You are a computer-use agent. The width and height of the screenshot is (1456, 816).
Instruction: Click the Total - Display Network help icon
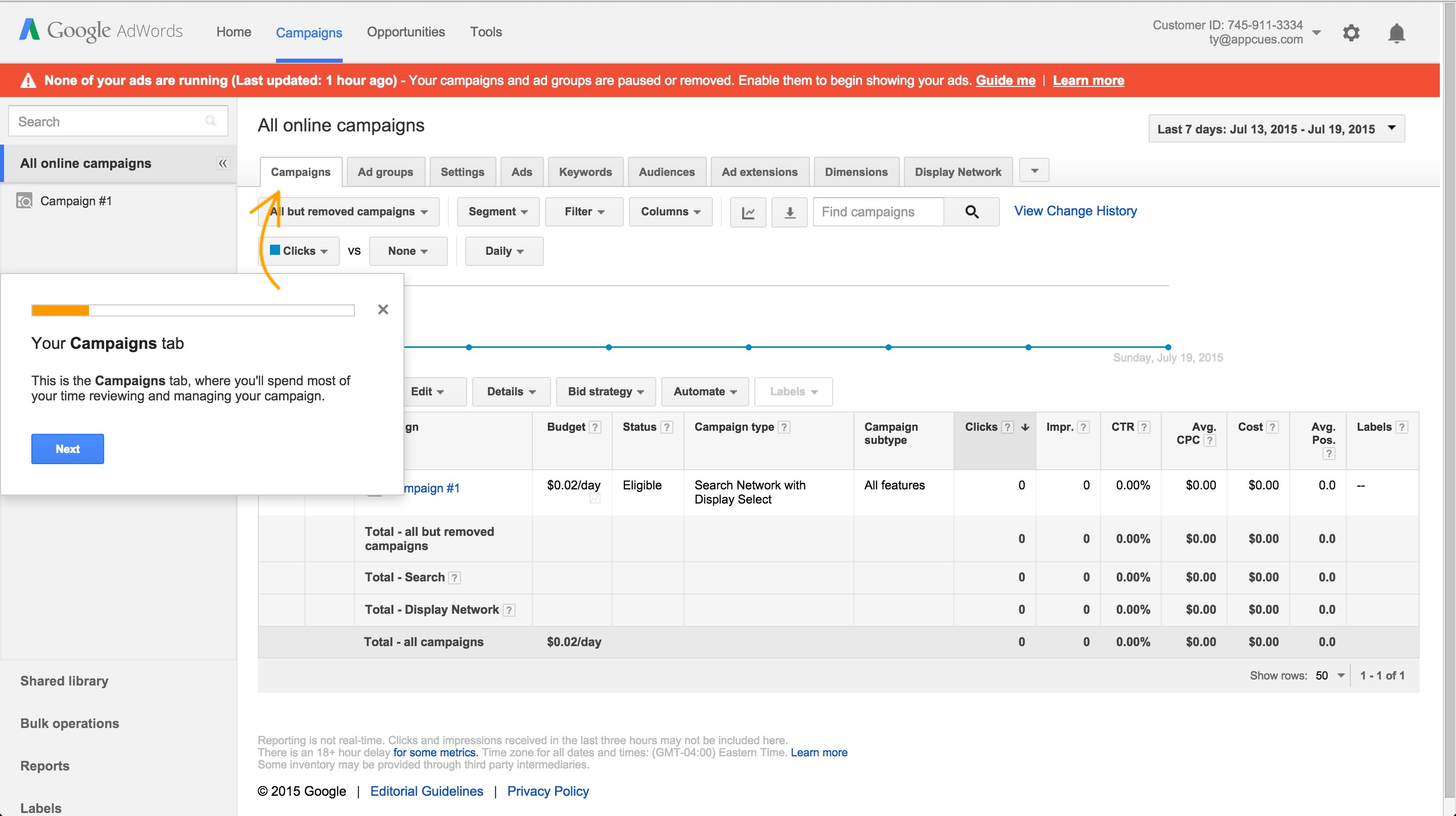click(509, 610)
